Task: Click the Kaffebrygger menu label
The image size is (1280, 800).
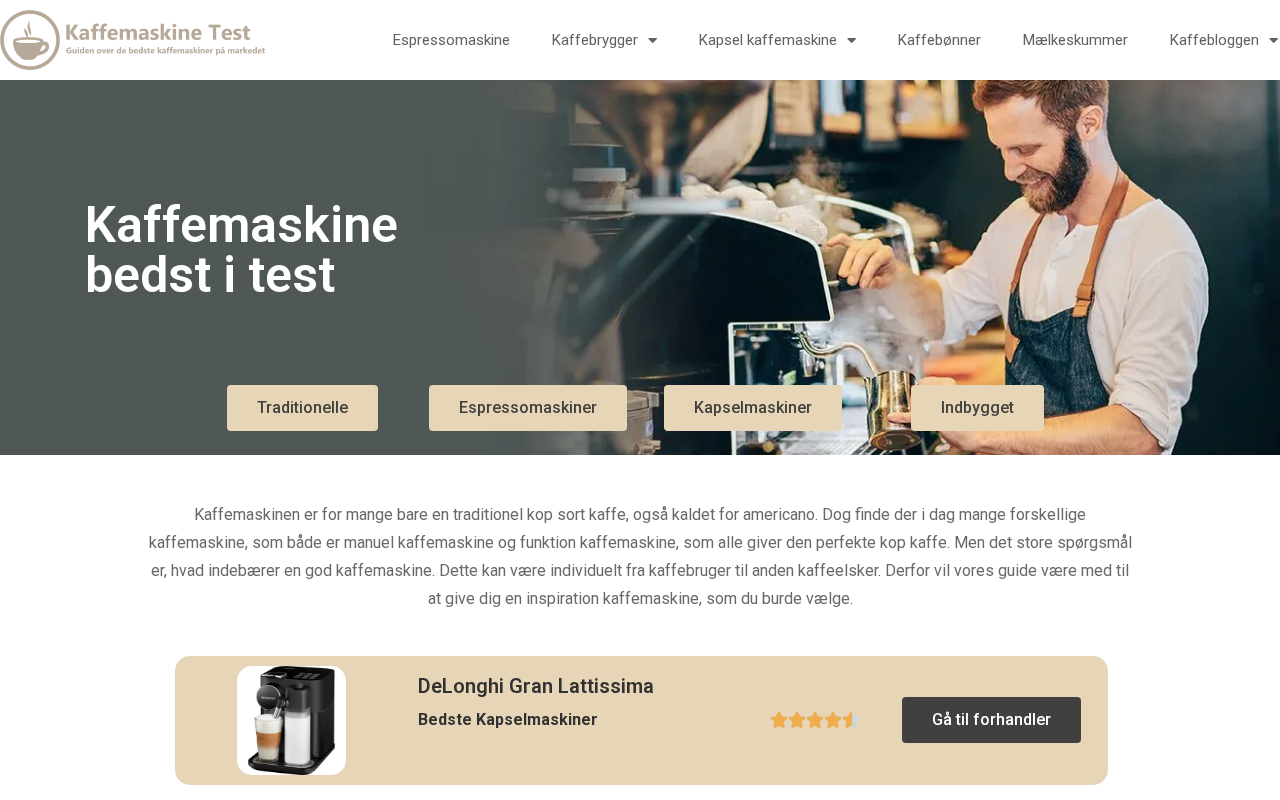Action: (x=594, y=40)
